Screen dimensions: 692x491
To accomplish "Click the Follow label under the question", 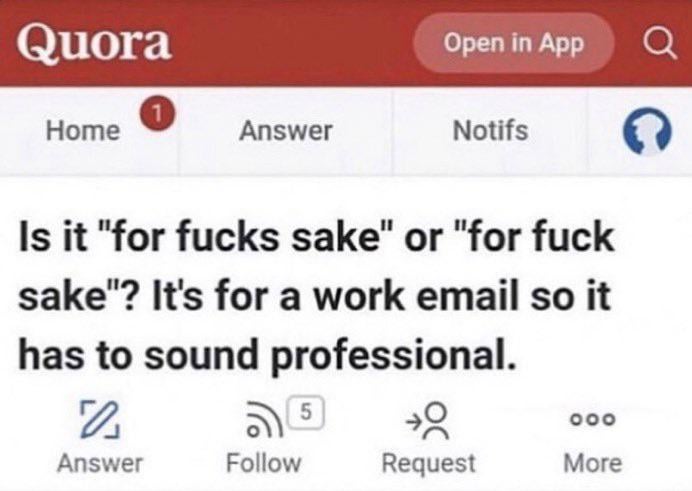I will tap(263, 463).
